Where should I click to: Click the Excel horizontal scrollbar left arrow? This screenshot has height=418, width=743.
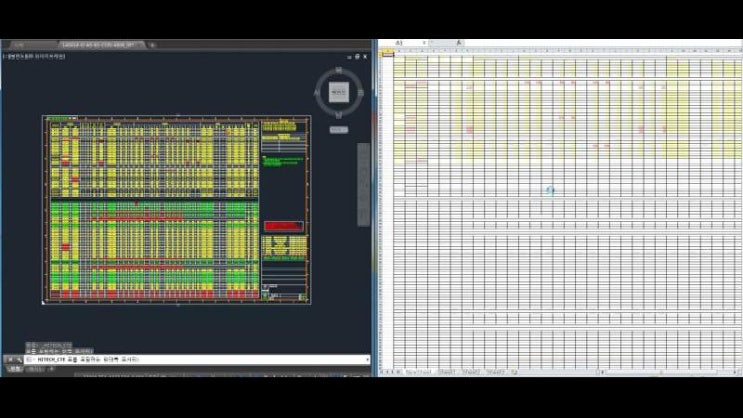pos(603,373)
